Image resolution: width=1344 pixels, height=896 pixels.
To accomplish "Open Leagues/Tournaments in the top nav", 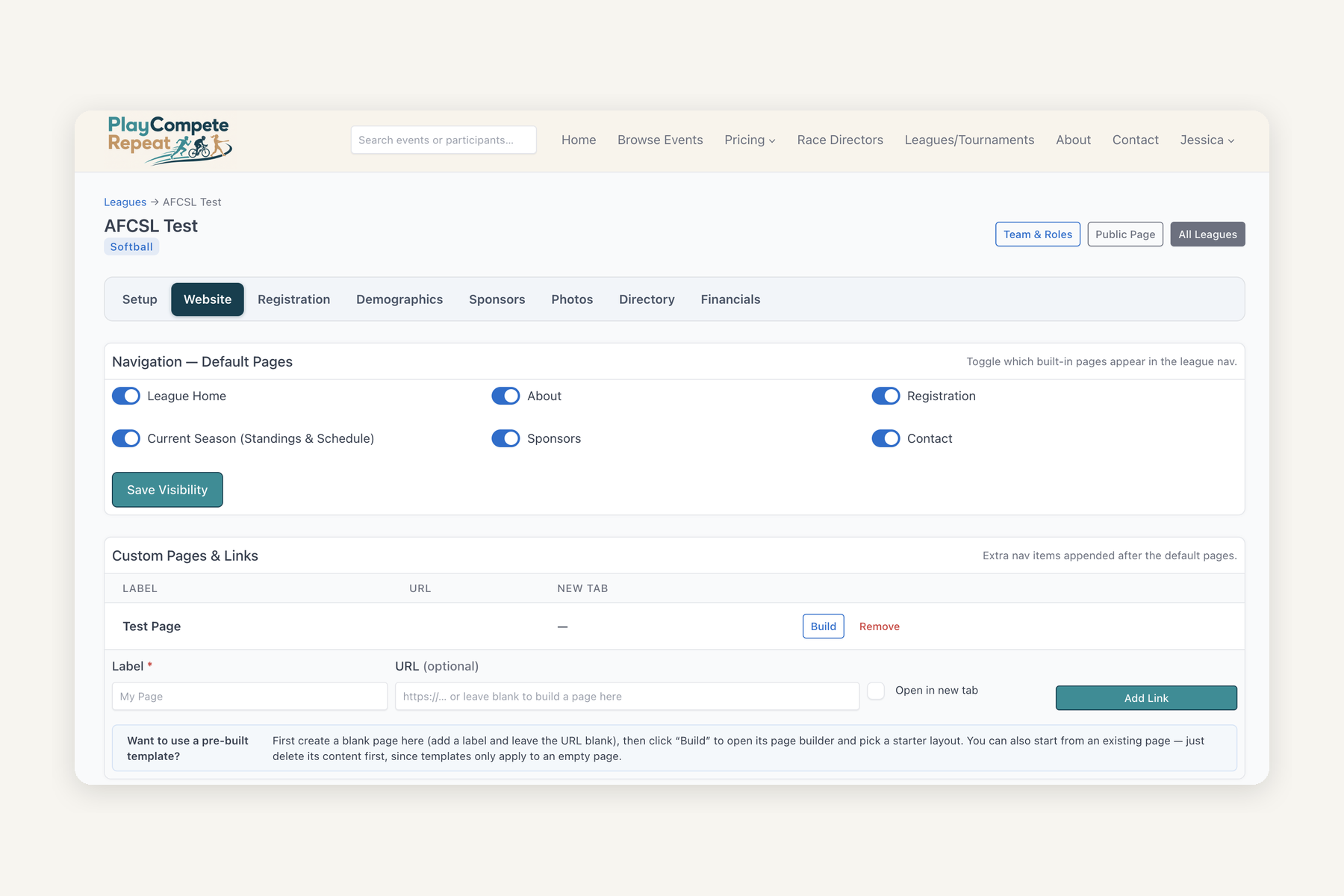I will pos(969,140).
